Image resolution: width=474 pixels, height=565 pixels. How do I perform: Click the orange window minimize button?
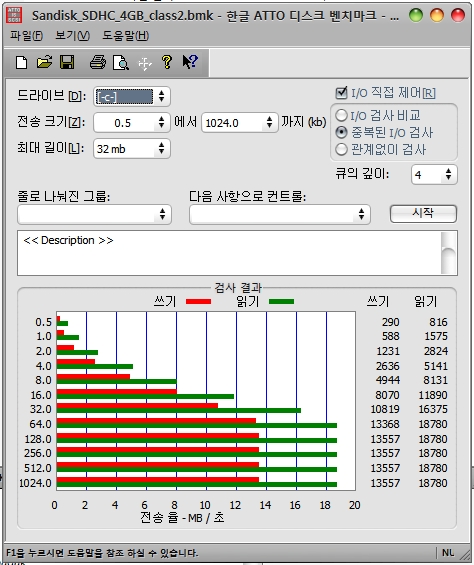[x=437, y=15]
